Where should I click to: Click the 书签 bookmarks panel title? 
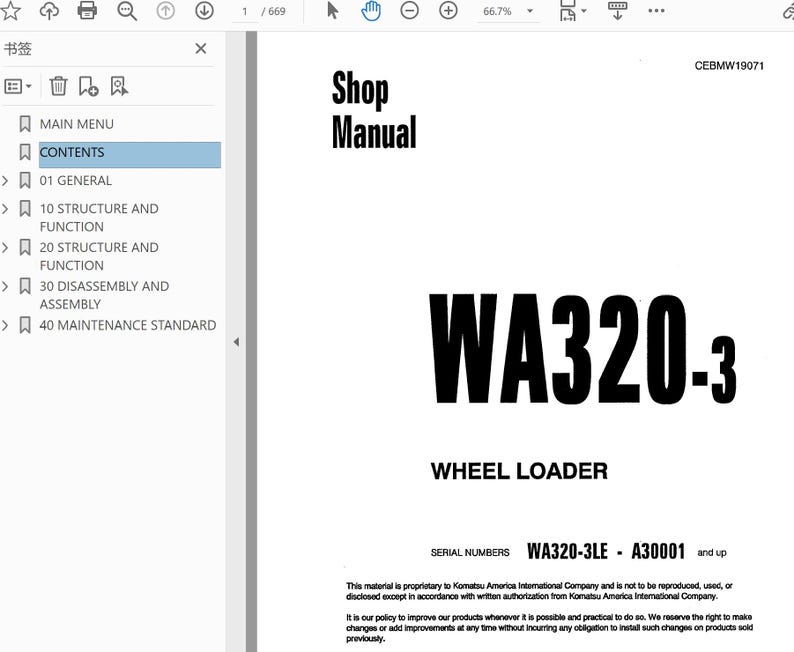18,49
